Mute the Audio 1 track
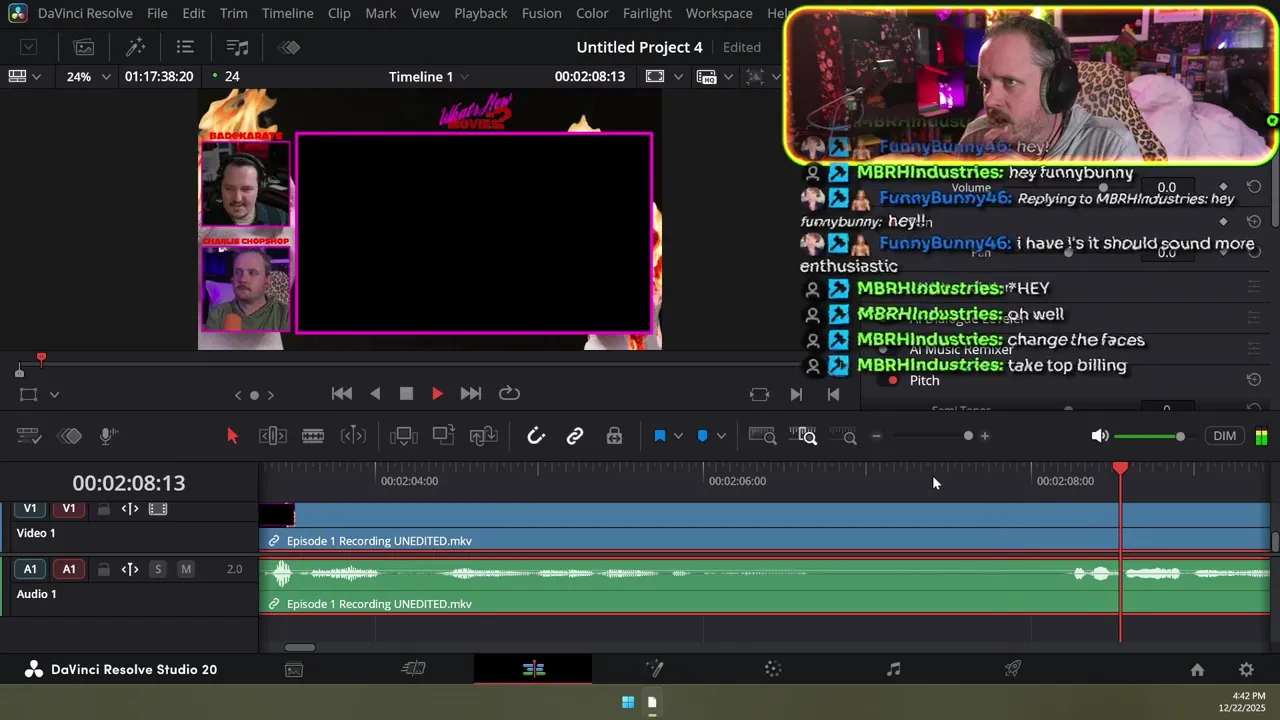 point(185,569)
